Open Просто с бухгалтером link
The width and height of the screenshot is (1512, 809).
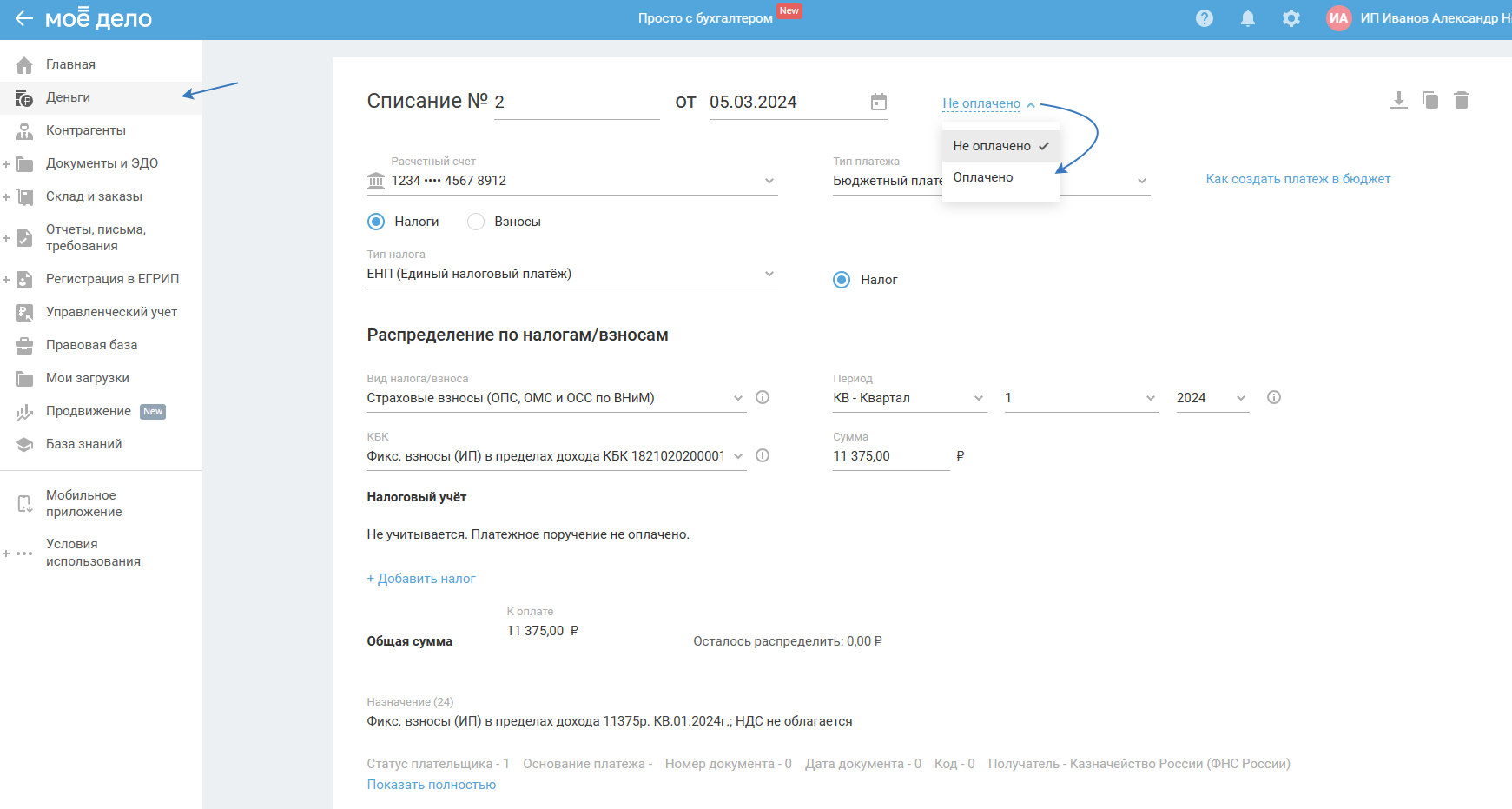pos(705,18)
